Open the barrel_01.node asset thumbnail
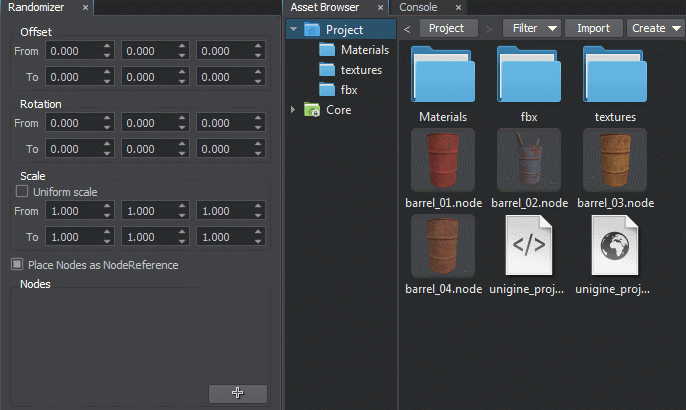 pos(443,160)
